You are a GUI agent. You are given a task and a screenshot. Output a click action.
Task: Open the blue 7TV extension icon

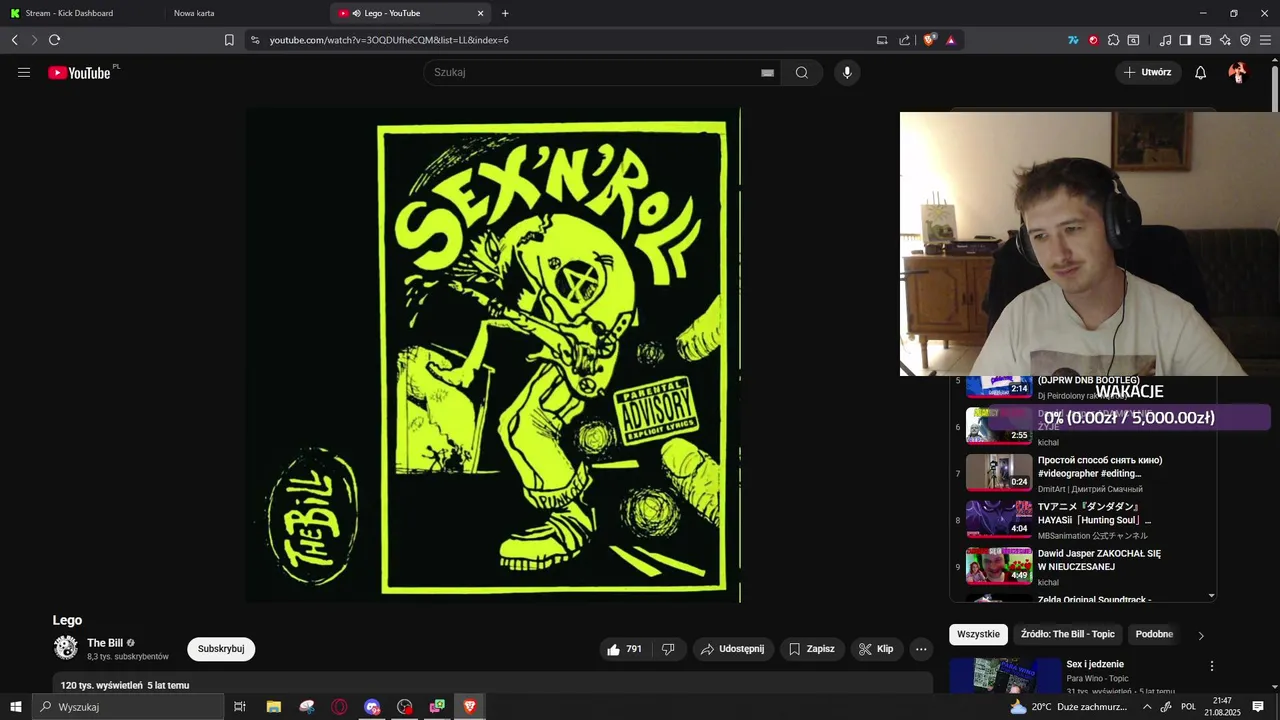point(1073,40)
